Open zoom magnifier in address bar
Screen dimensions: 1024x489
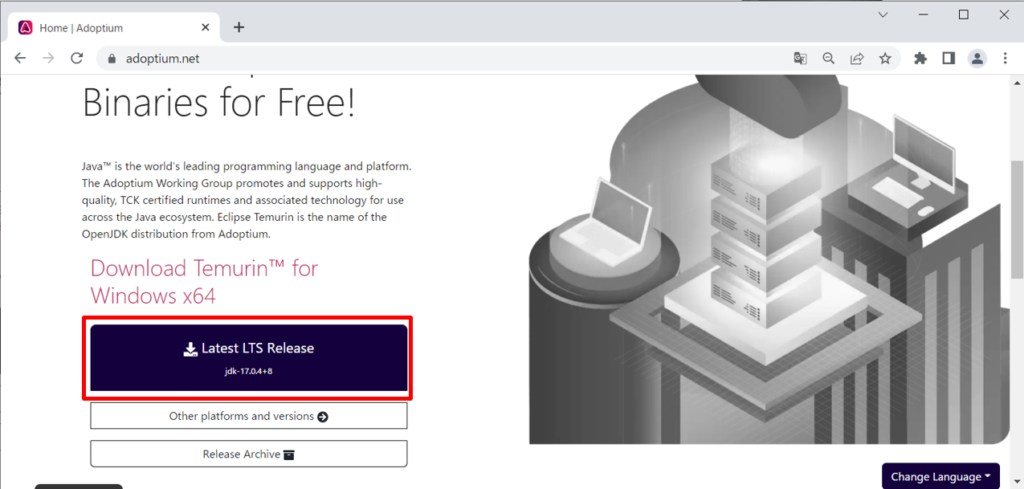pos(828,59)
